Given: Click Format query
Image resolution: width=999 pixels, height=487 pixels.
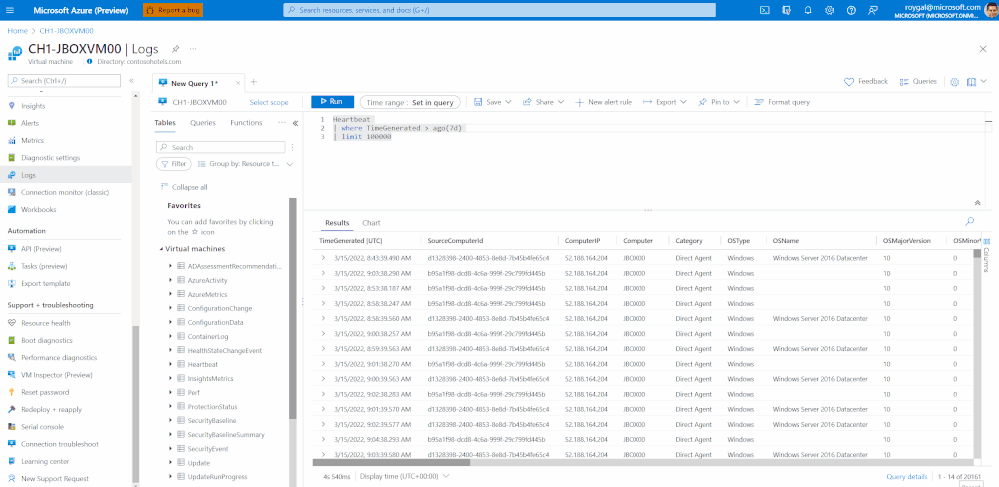Looking at the screenshot, I should coord(782,102).
